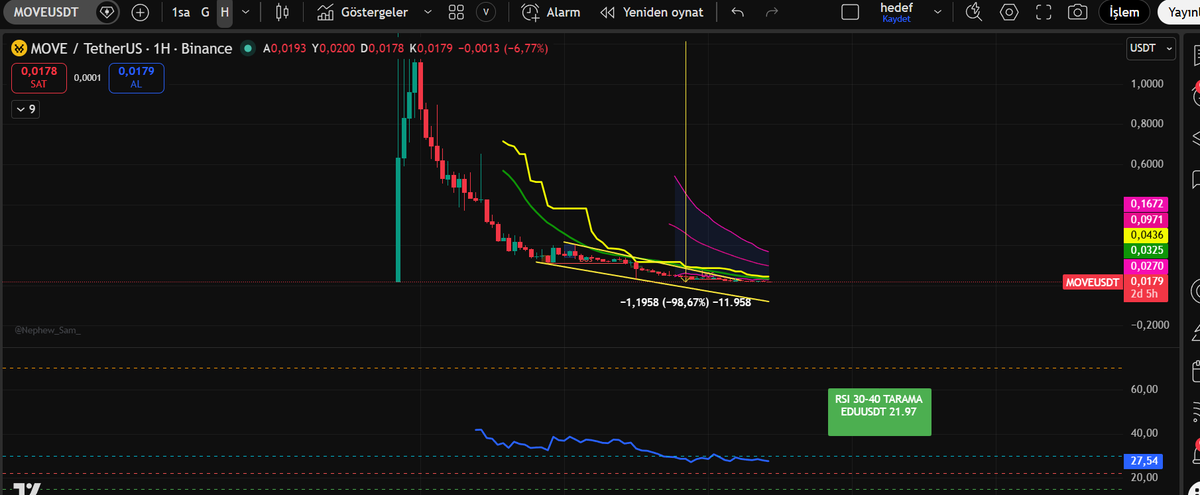Screen dimensions: 1200x495
Task: Open the Göstergeler indicators dialog
Action: pos(365,13)
